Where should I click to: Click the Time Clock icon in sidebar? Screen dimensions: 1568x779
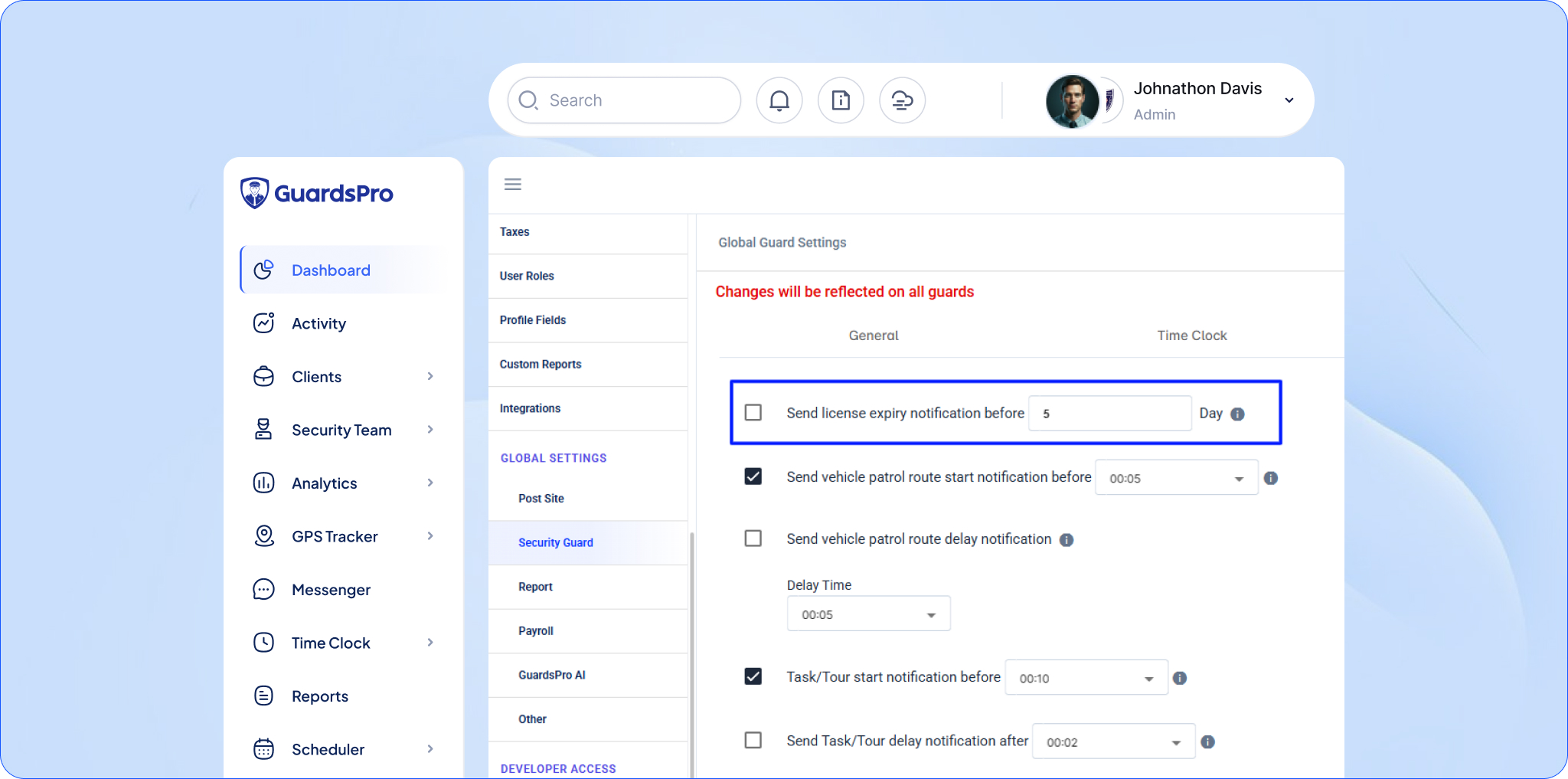coord(263,643)
